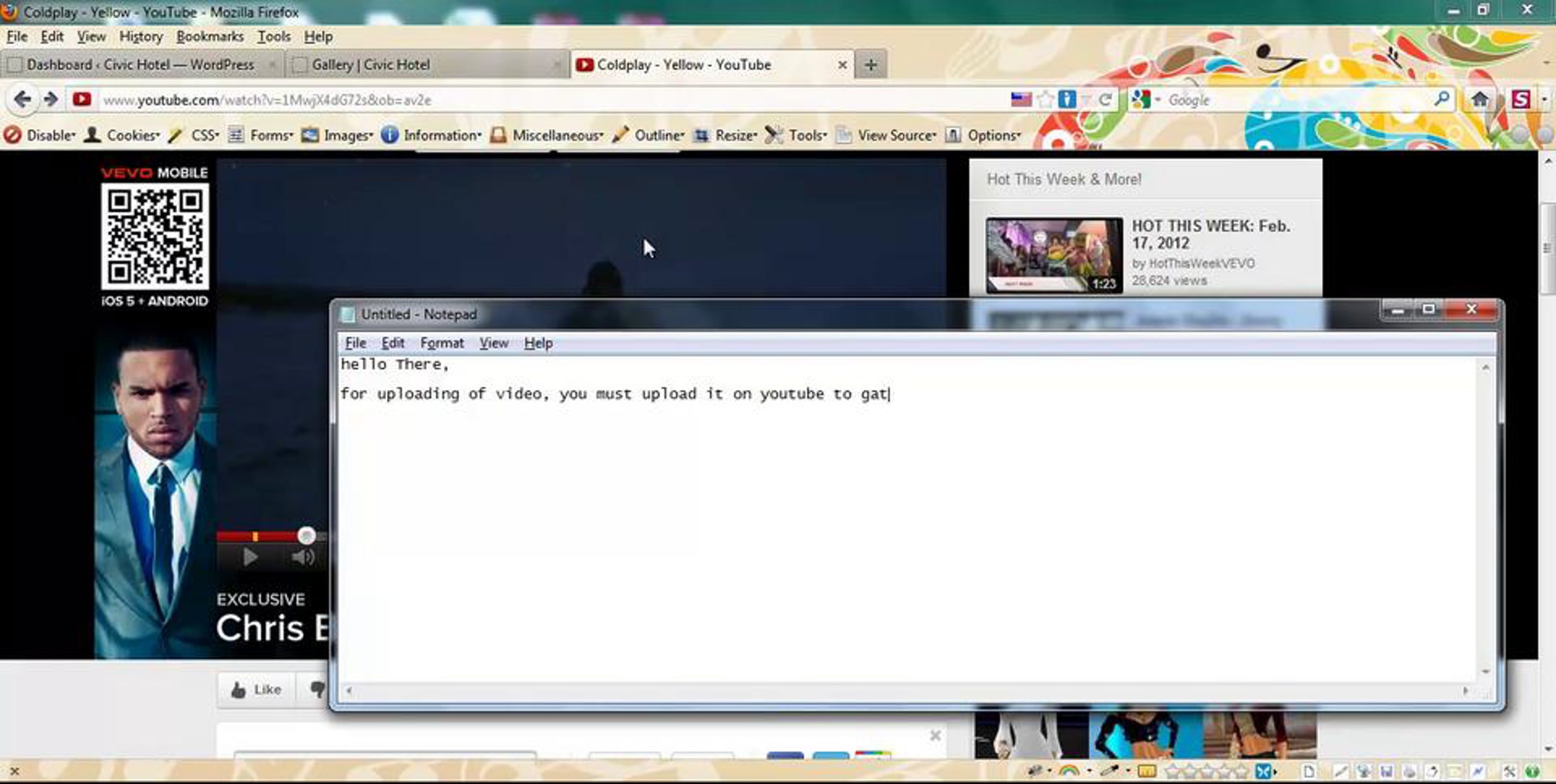Viewport: 1556px width, 784px height.
Task: Click the blank page icon in status bar
Action: click(1309, 771)
